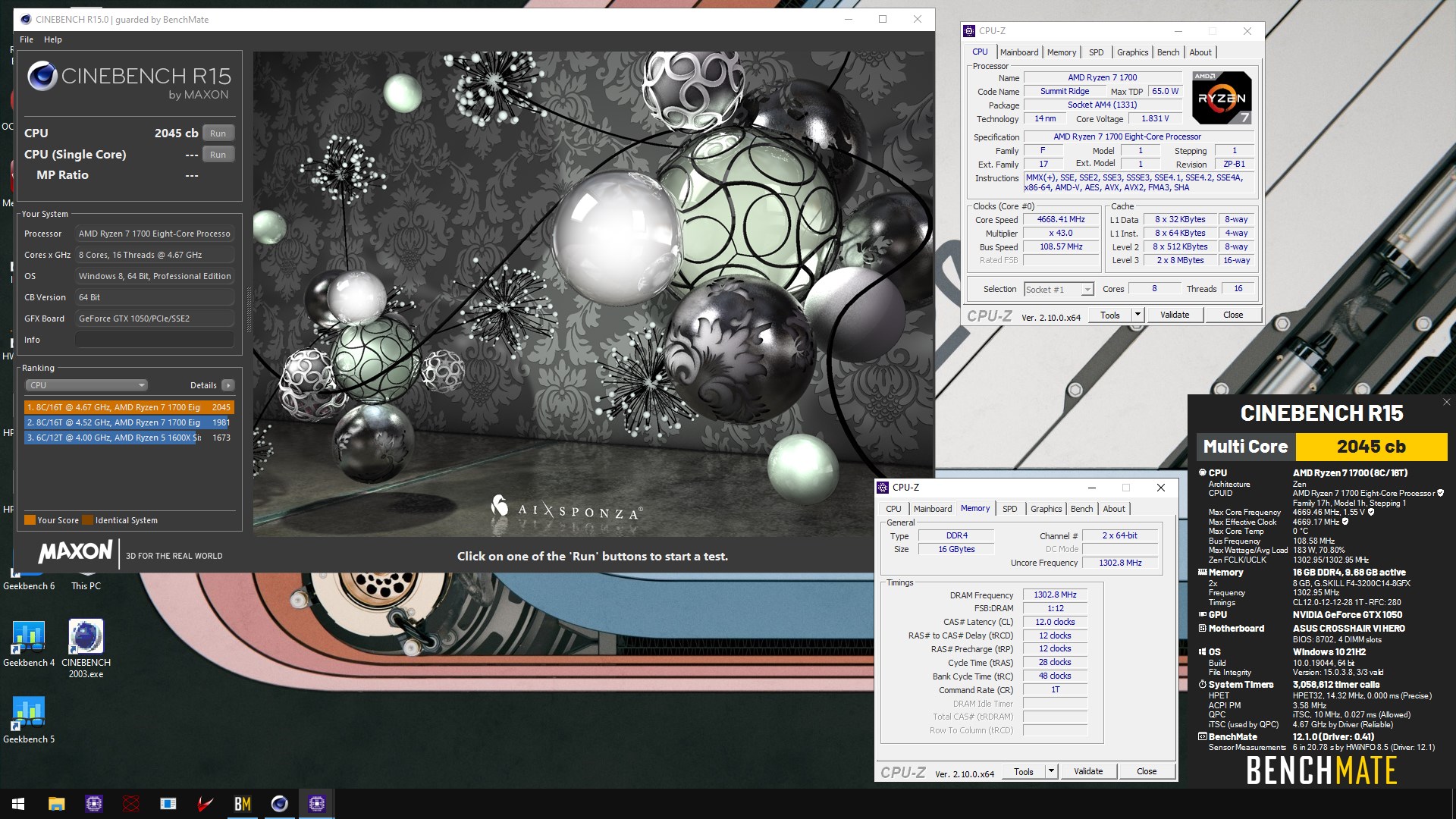Screen dimensions: 1456x819
Task: Open the Ranking CPU dropdown
Action: click(x=87, y=385)
